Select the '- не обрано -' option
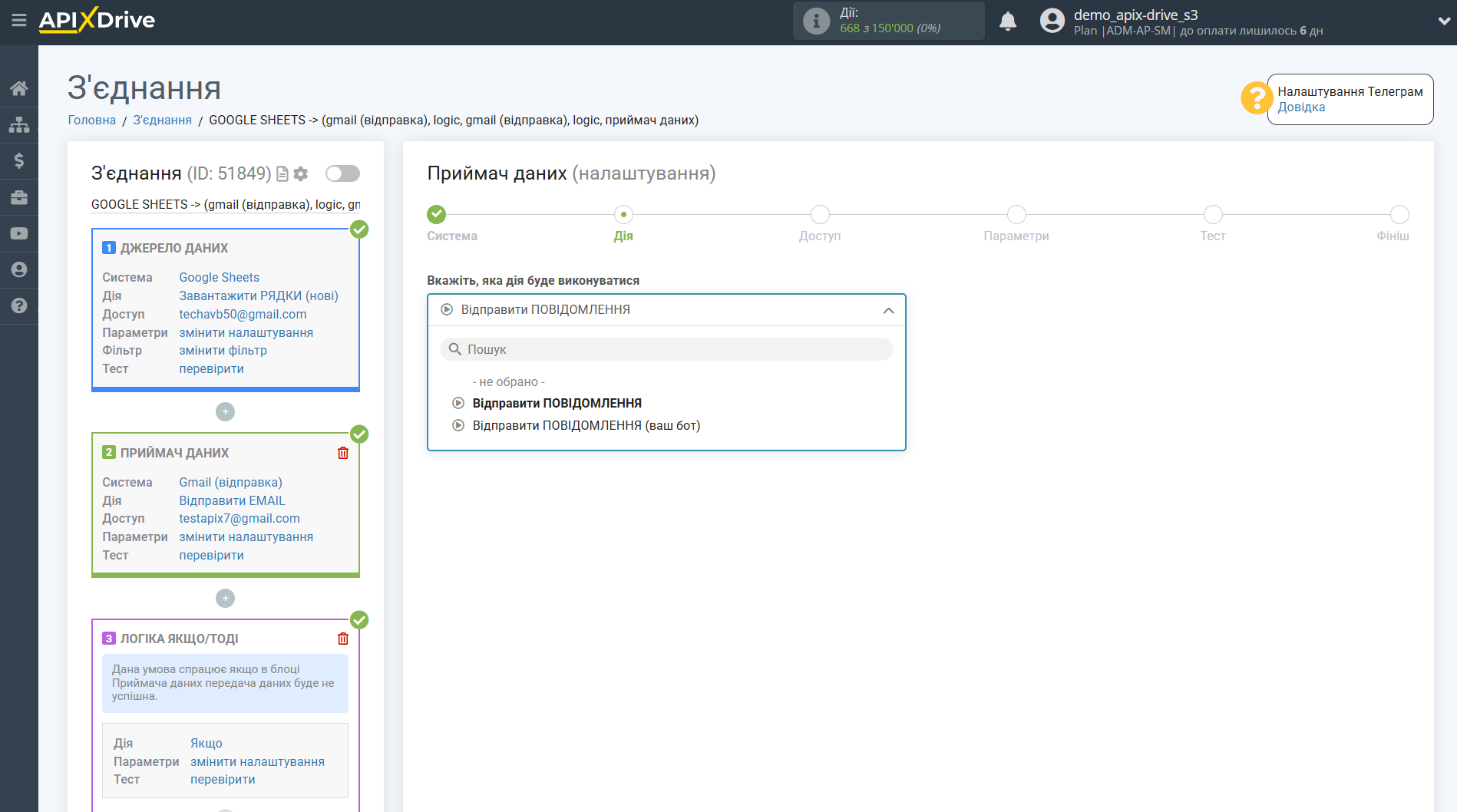This screenshot has width=1457, height=812. pos(508,381)
